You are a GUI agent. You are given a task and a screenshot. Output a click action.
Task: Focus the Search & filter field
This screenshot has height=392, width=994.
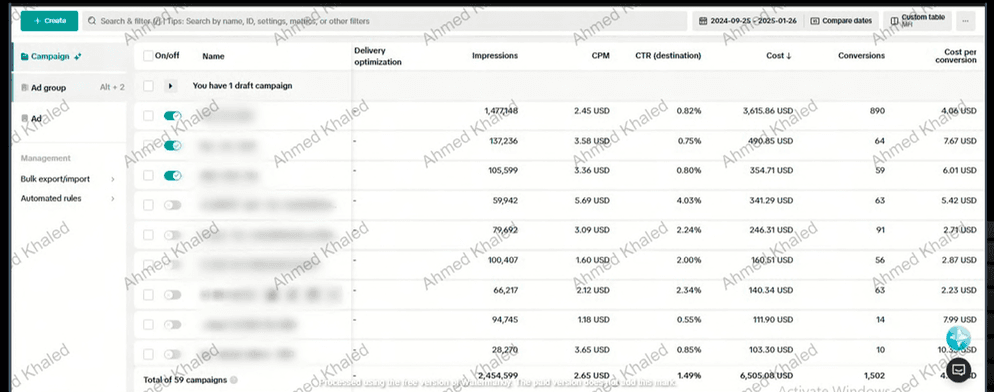click(385, 21)
